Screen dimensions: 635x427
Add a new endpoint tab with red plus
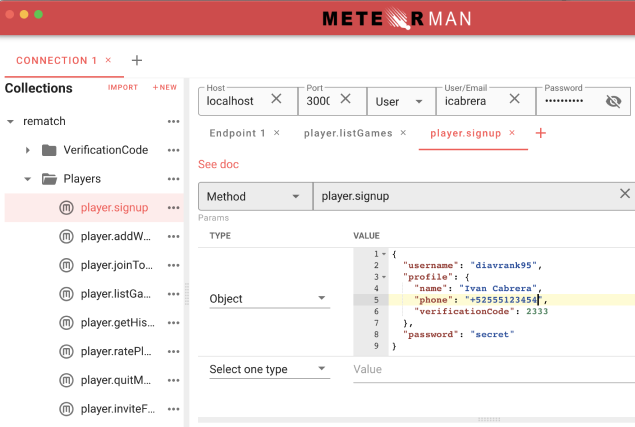point(541,133)
